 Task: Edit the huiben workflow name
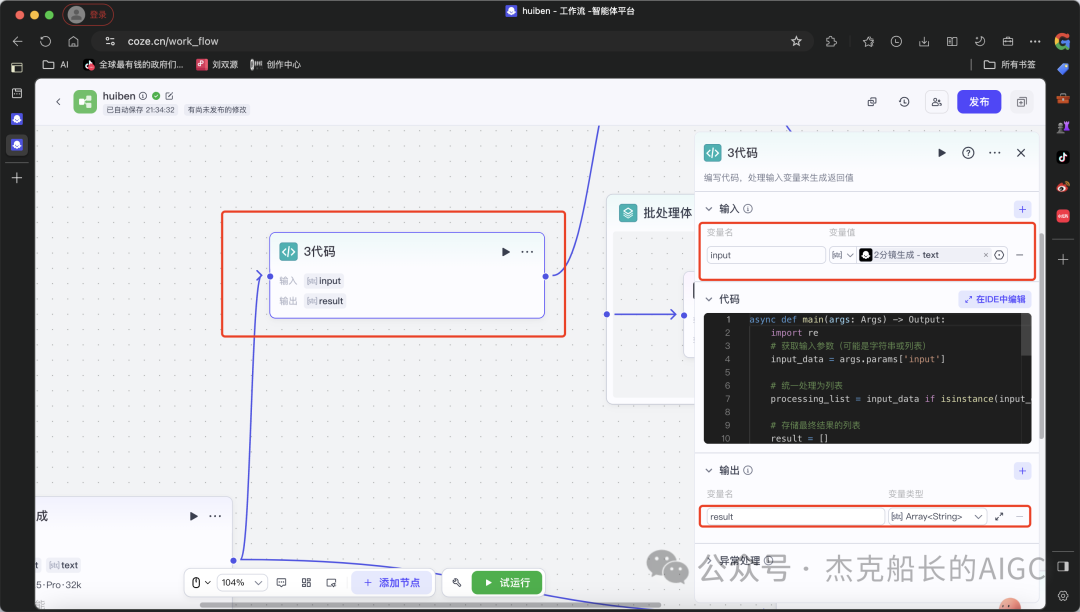pos(169,96)
